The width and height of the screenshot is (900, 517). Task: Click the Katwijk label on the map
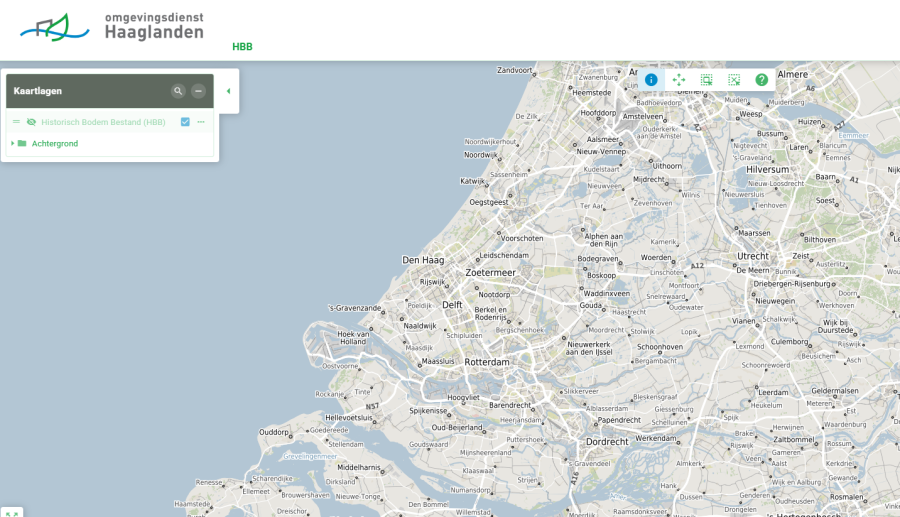tap(472, 181)
